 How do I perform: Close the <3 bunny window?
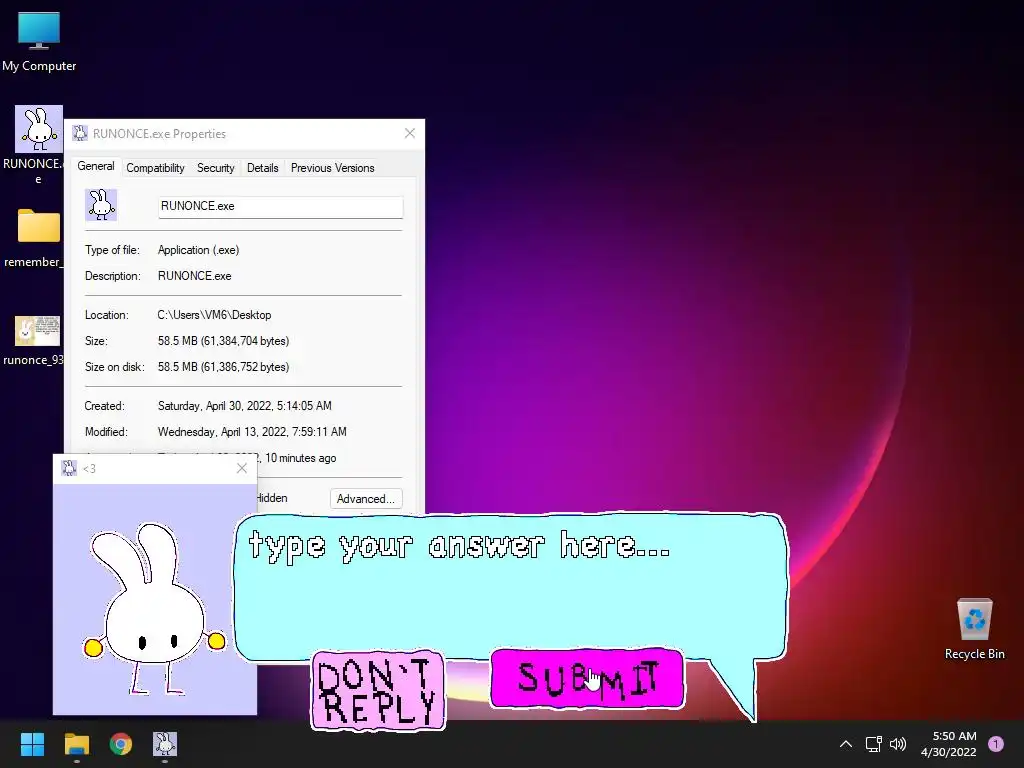click(242, 468)
